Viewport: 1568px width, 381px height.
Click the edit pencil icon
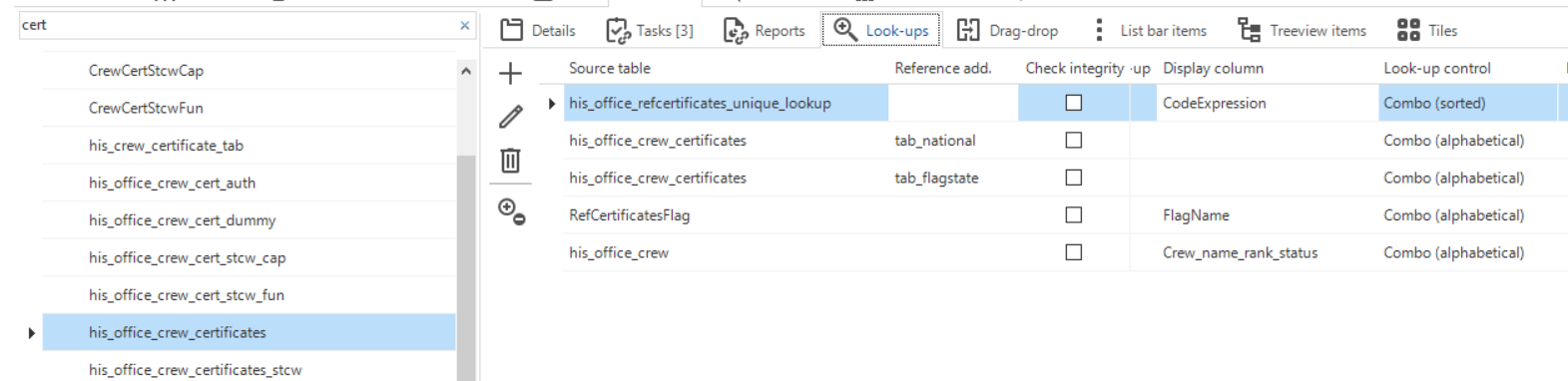[510, 117]
